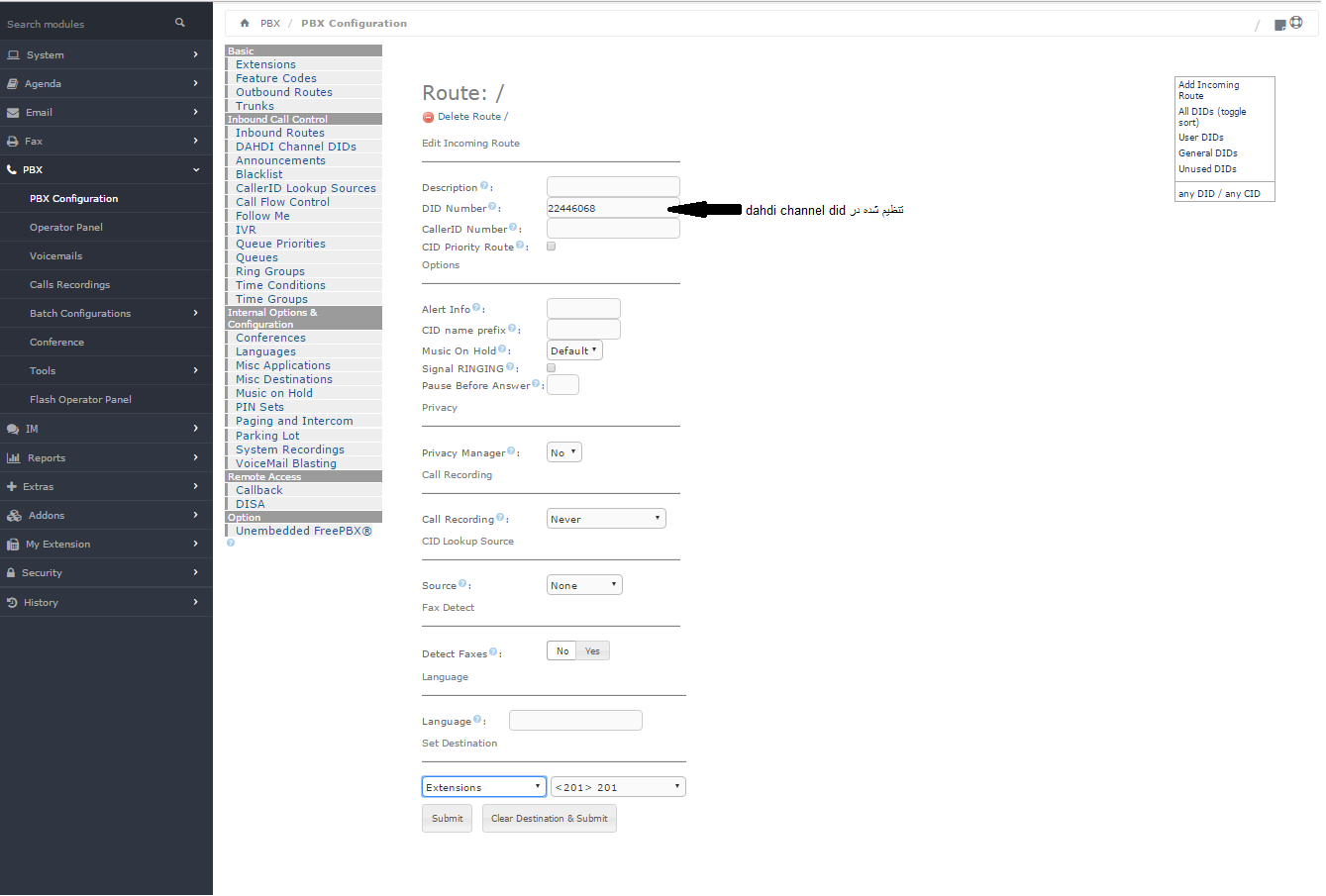The height and width of the screenshot is (896, 1326).
Task: Click the System monitor icon
Action: coord(13,54)
